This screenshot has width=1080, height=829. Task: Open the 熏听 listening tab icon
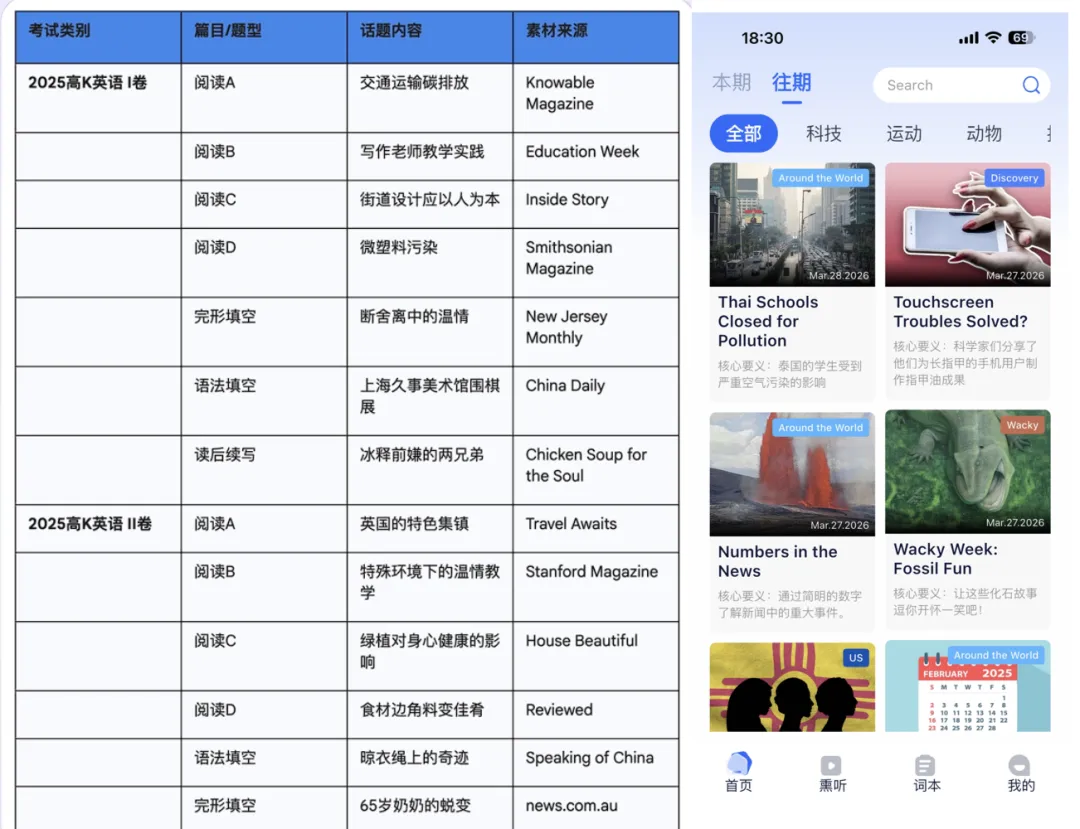pyautogui.click(x=831, y=765)
